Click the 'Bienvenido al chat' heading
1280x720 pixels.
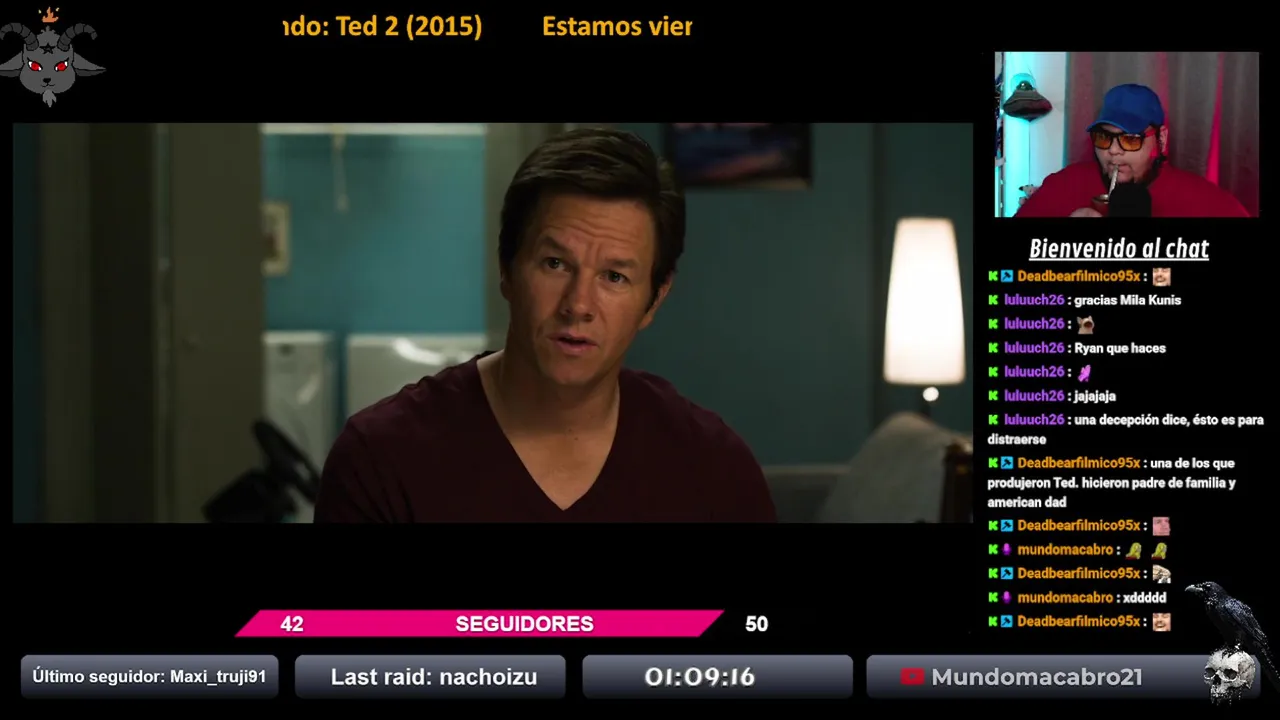tap(1119, 248)
